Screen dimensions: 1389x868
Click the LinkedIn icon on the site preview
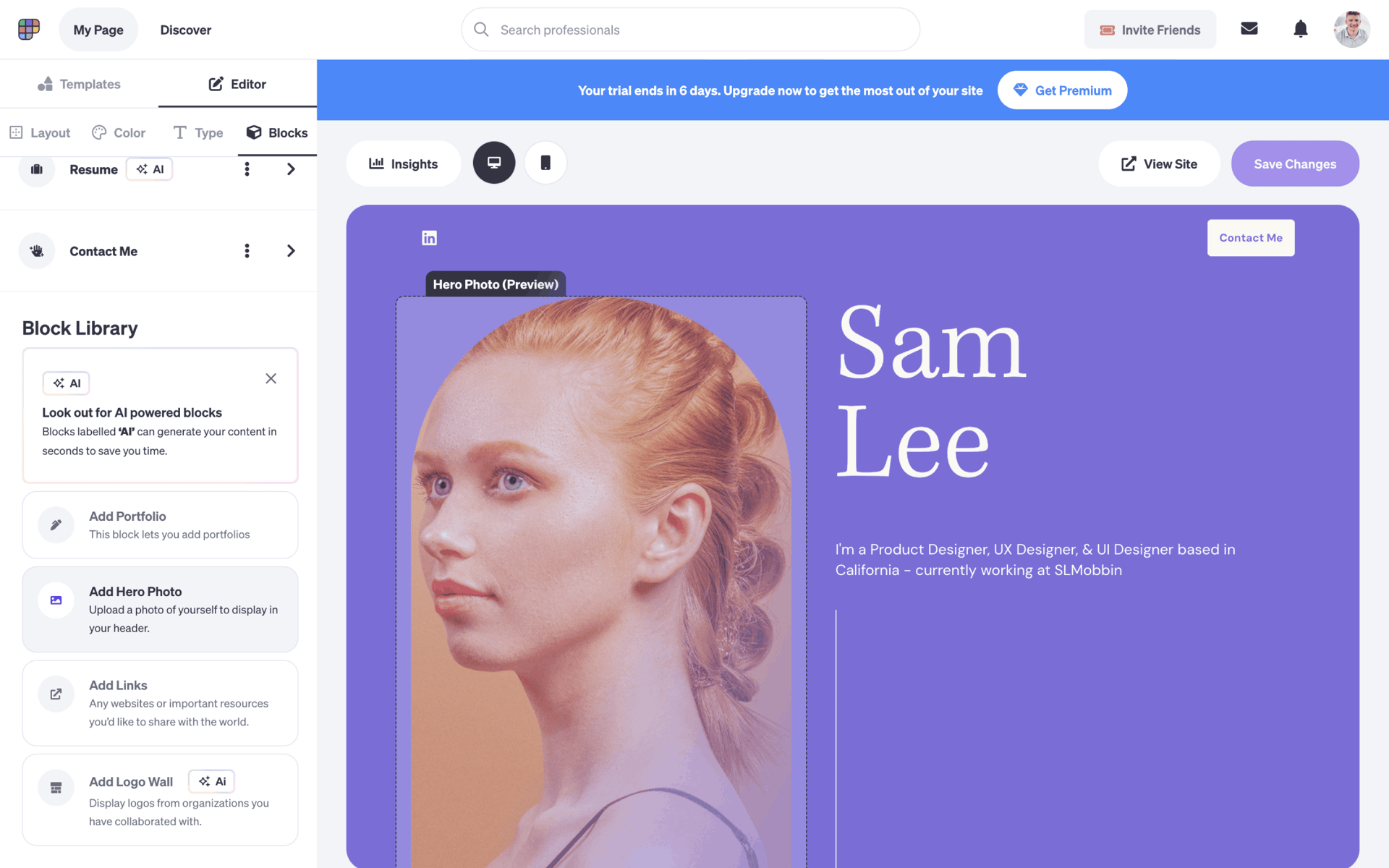(x=429, y=238)
